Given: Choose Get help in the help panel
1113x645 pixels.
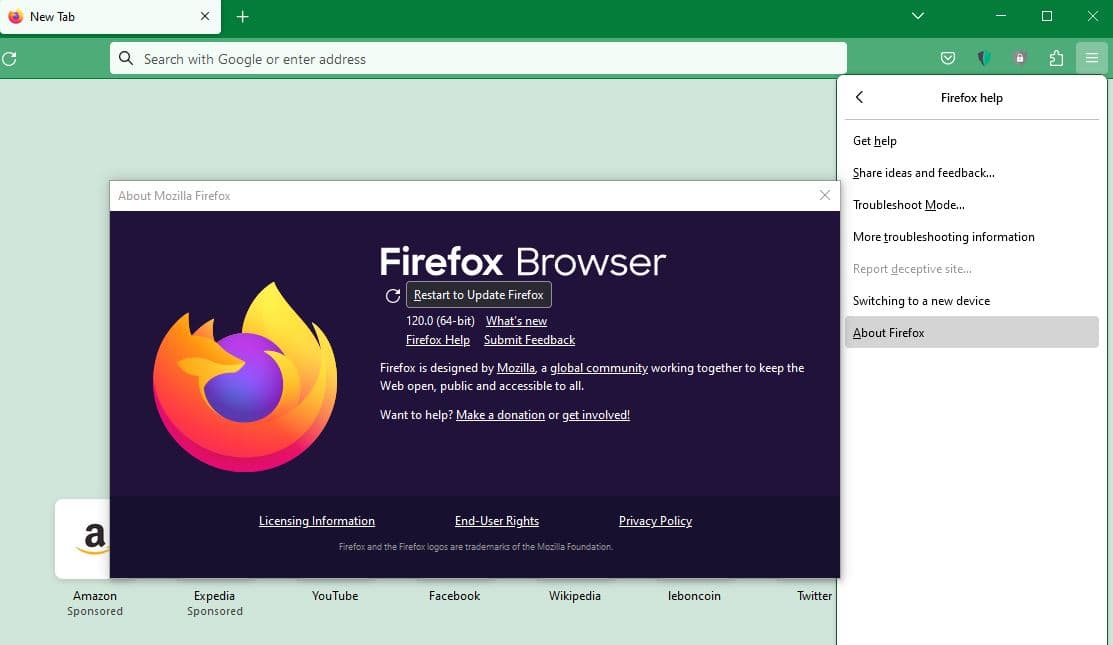Looking at the screenshot, I should coord(874,140).
